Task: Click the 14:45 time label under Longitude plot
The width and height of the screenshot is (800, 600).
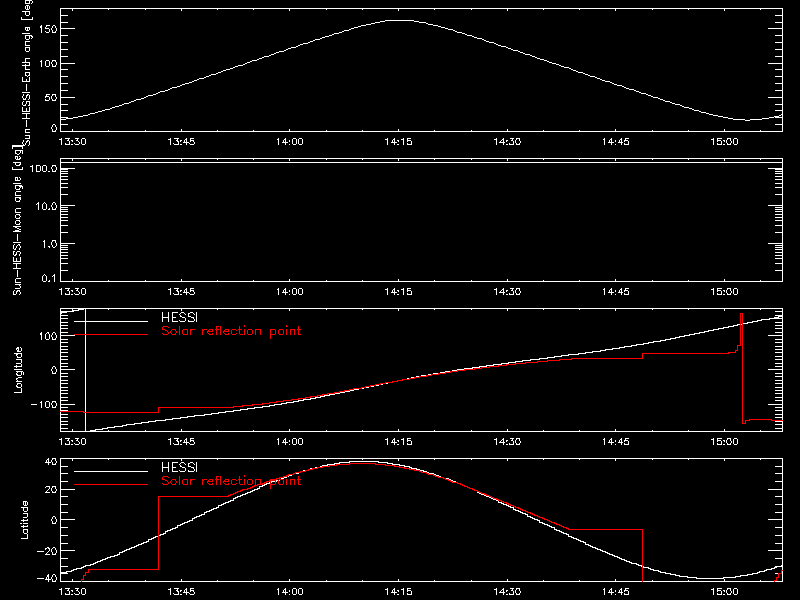Action: pos(616,441)
